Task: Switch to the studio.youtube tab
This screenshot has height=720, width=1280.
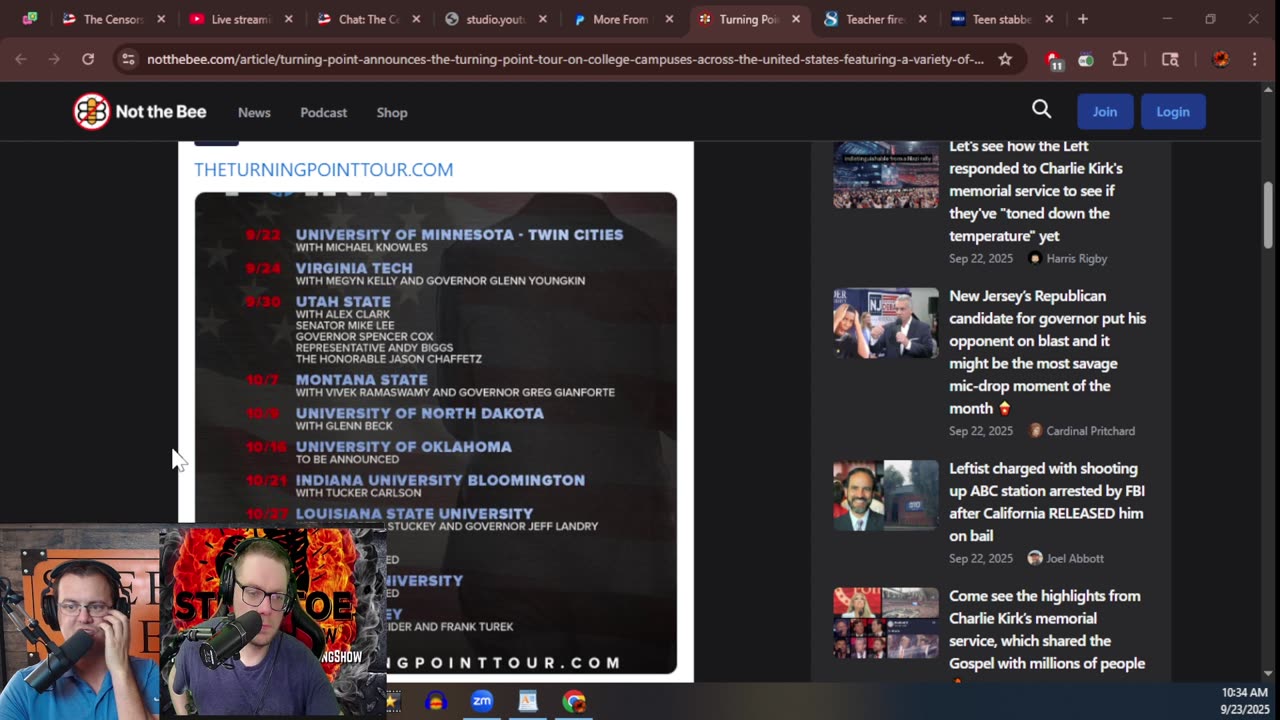Action: (494, 19)
